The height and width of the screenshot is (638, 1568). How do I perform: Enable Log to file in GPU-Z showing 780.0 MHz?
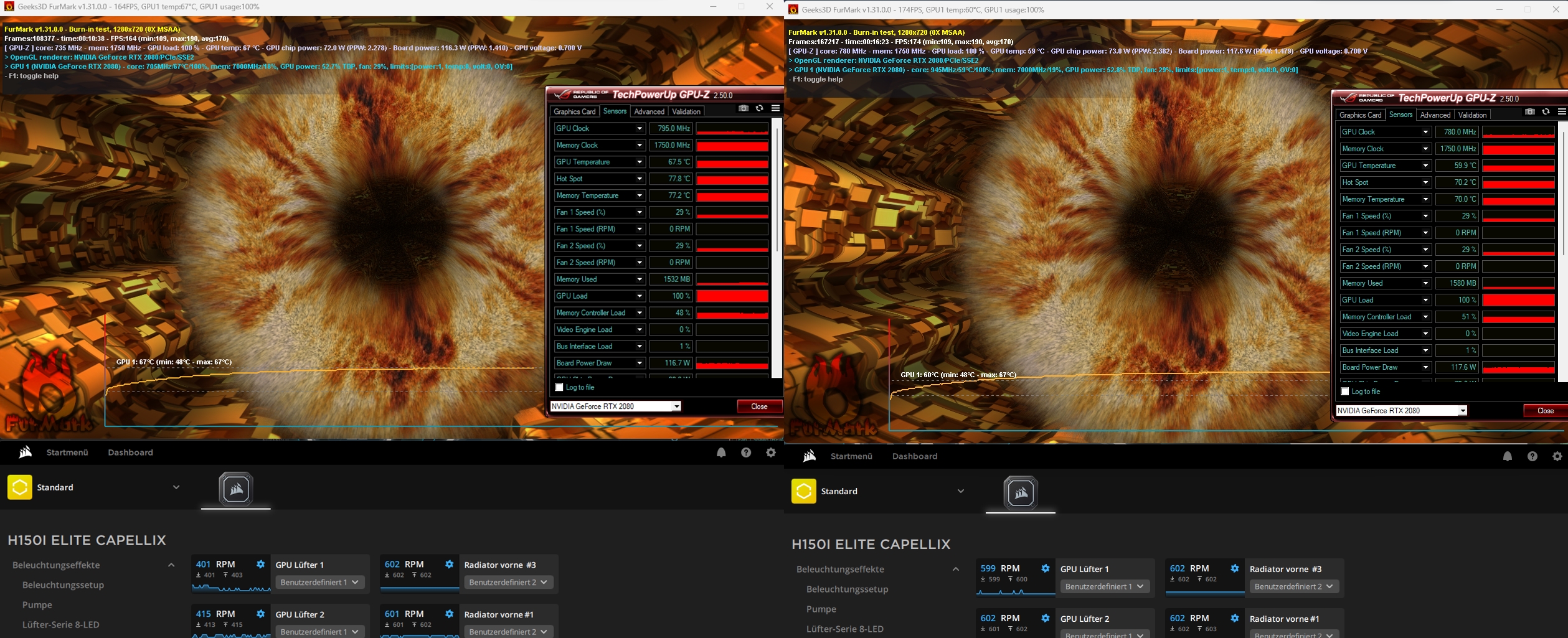coord(1345,392)
